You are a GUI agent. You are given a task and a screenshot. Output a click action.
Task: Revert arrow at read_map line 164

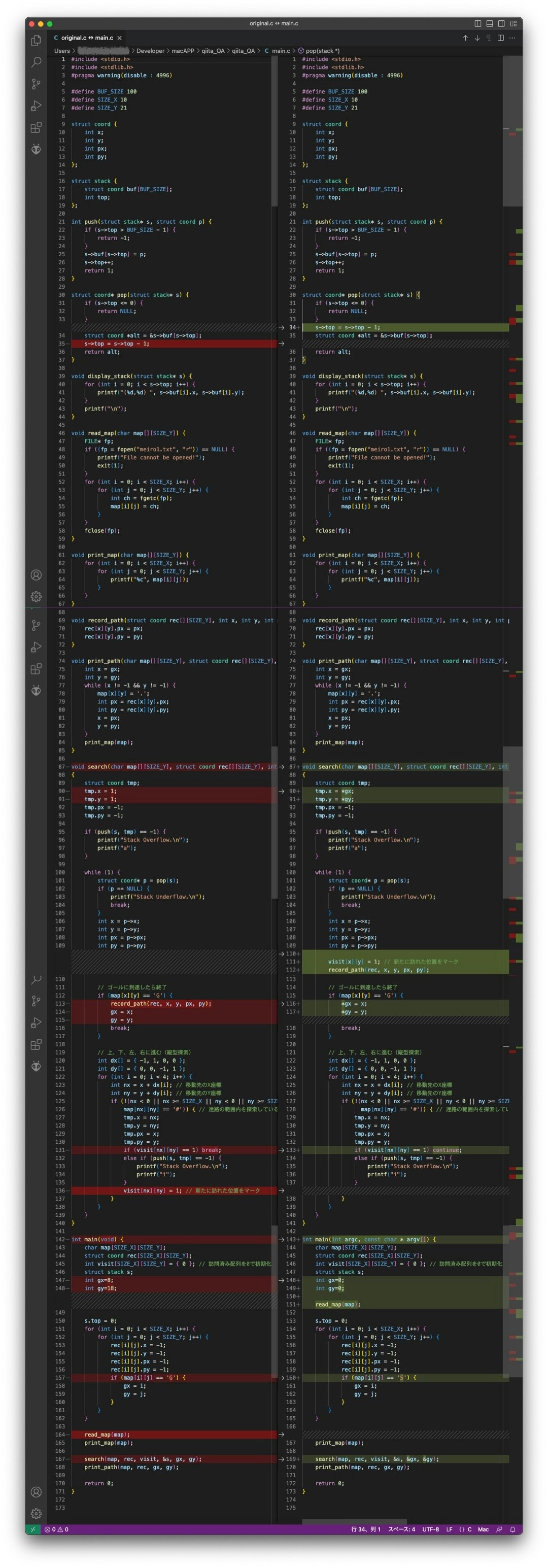[281, 1434]
